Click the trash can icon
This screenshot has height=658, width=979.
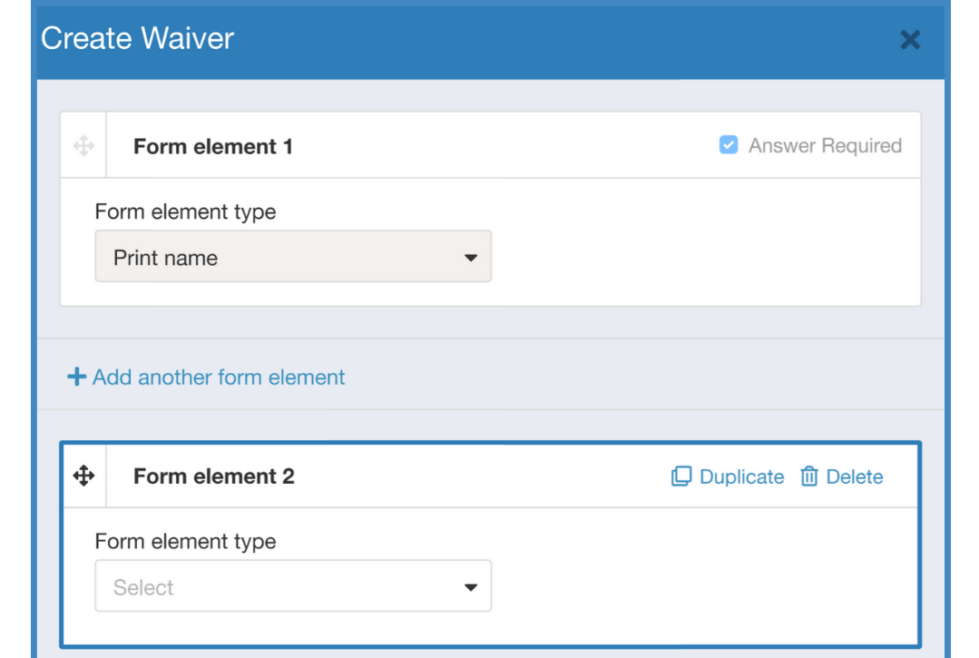click(809, 477)
